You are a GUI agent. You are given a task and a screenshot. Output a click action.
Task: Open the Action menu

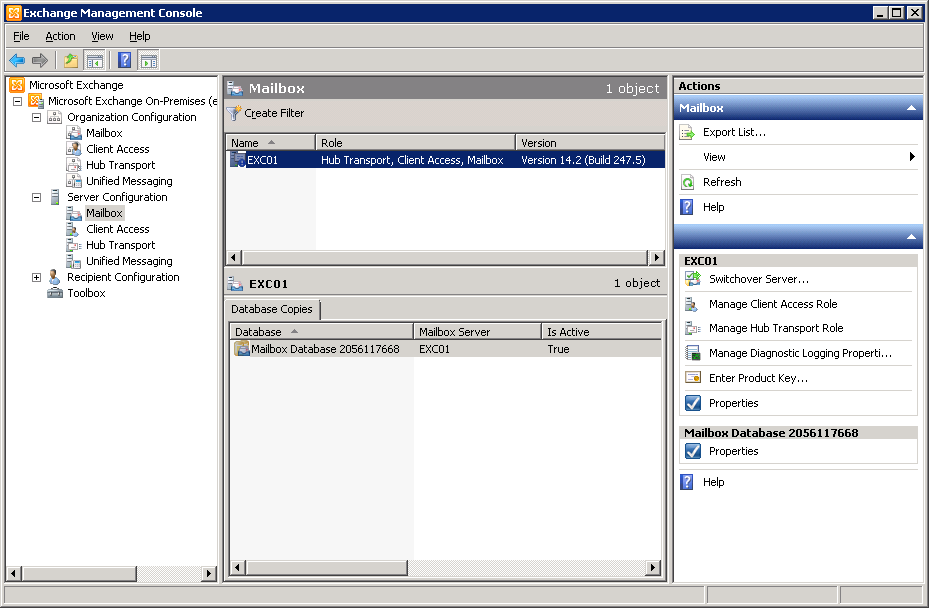pos(60,36)
